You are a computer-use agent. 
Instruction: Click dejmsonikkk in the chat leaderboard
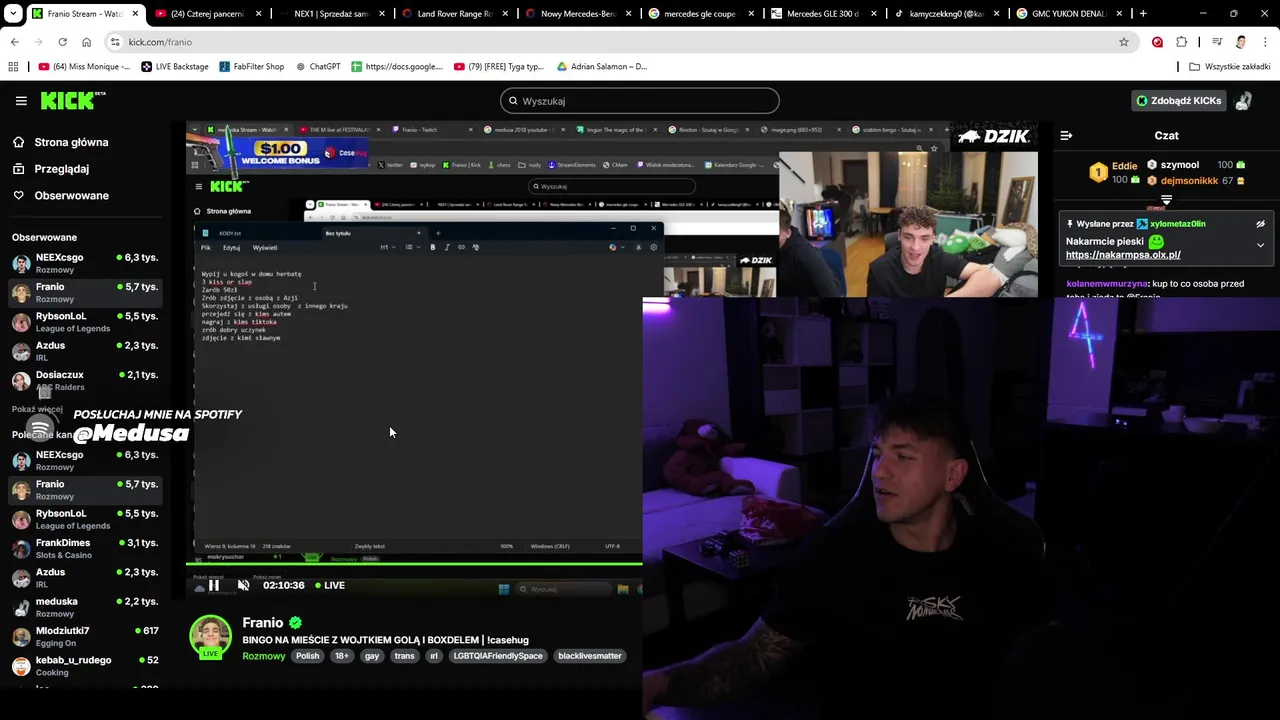pos(1189,181)
